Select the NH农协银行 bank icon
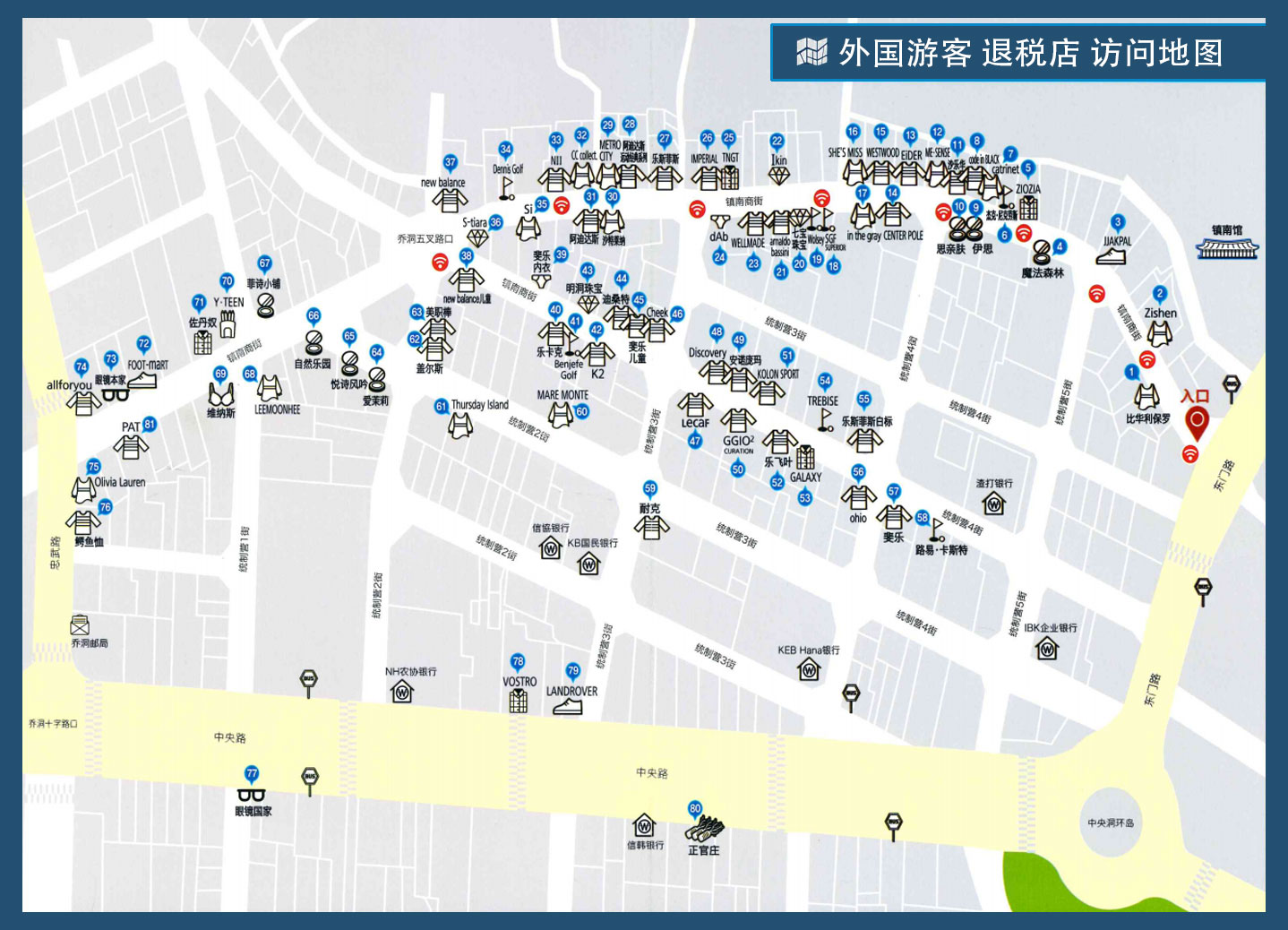Viewport: 1288px width, 930px height. (x=402, y=692)
